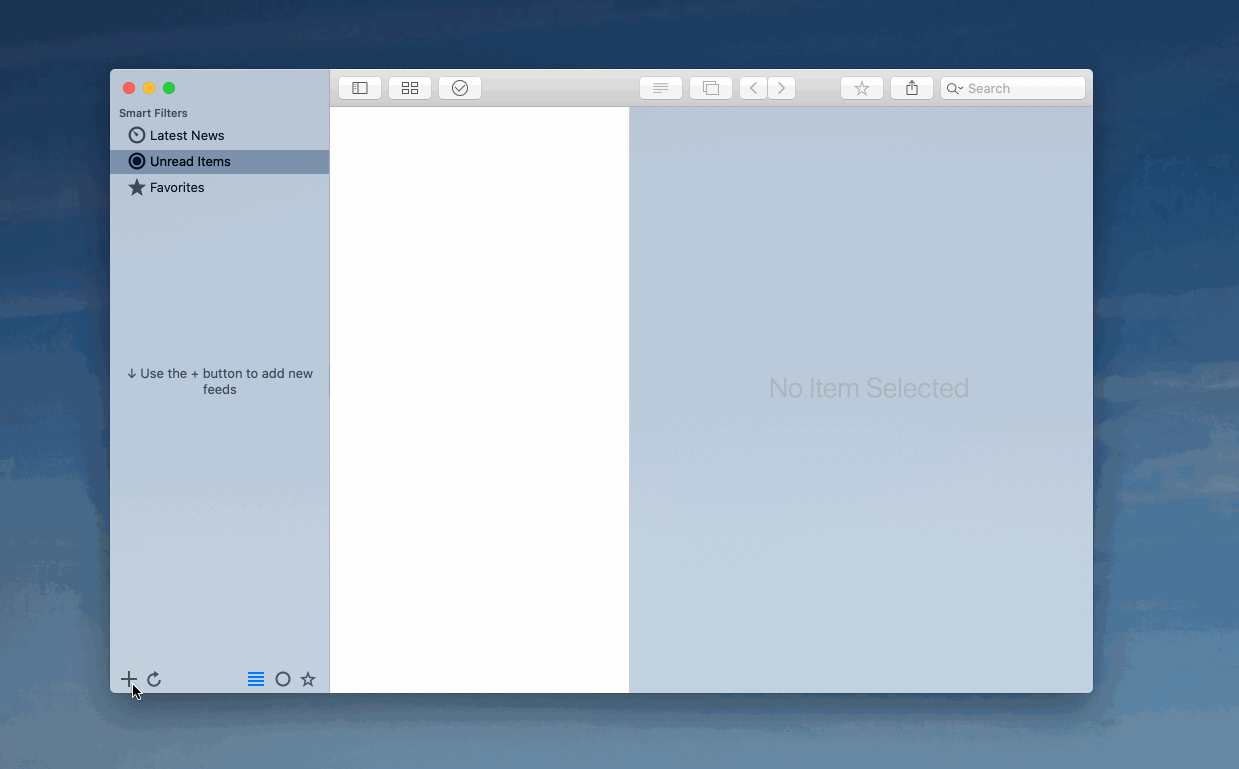Add a new feed with plus button
1239x769 pixels.
point(129,679)
